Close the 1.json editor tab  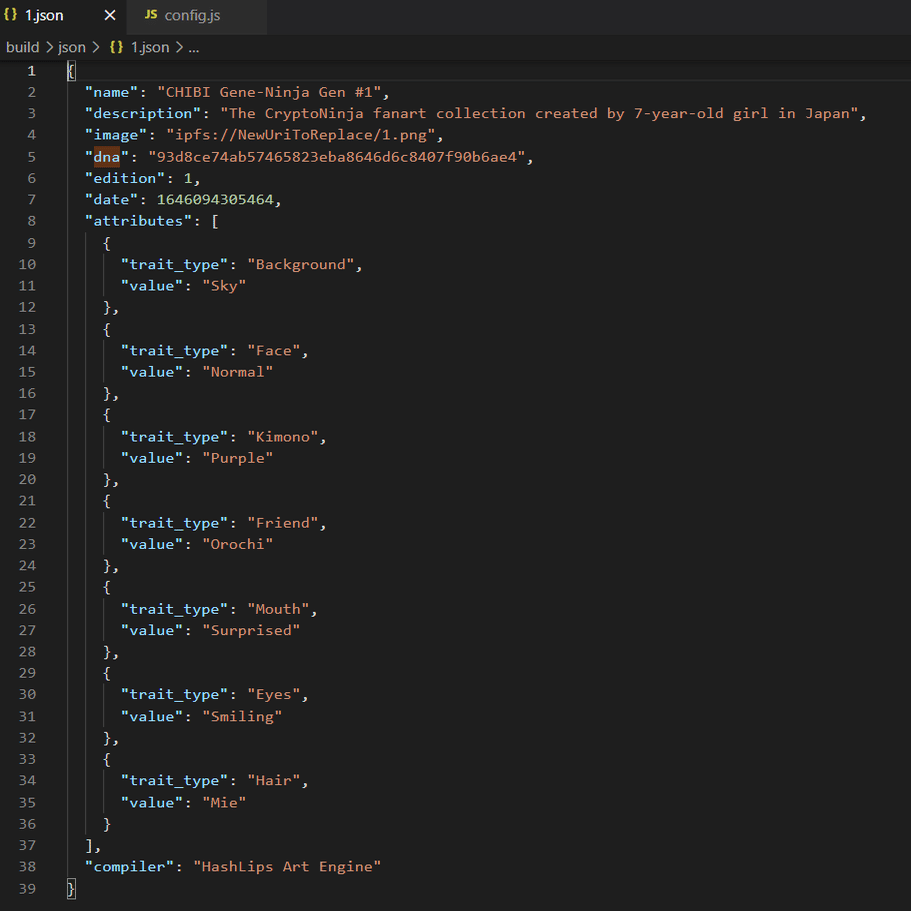click(x=110, y=16)
